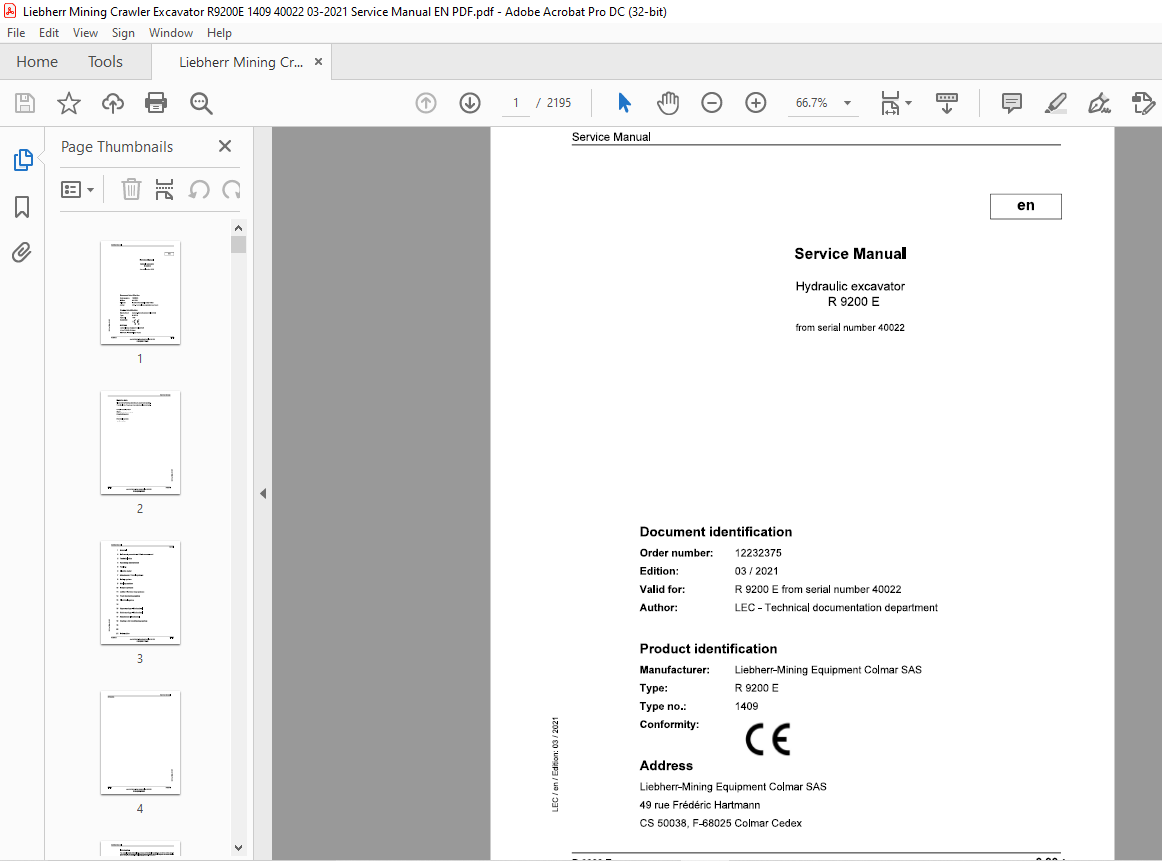Upload document to cloud icon
This screenshot has width=1162, height=861.
[x=113, y=103]
